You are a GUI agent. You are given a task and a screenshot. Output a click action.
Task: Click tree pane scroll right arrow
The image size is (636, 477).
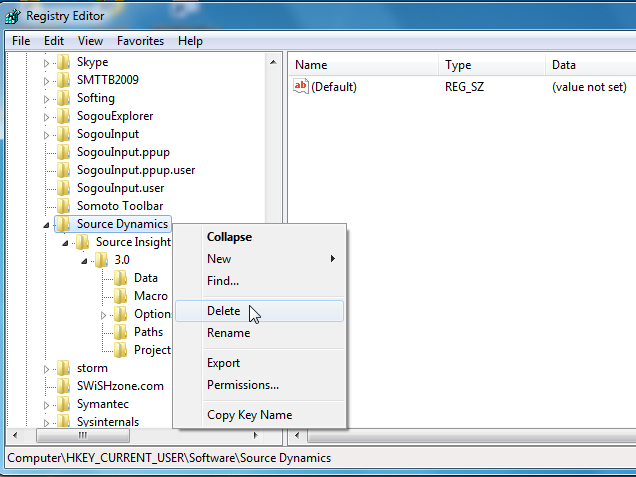tap(256, 436)
